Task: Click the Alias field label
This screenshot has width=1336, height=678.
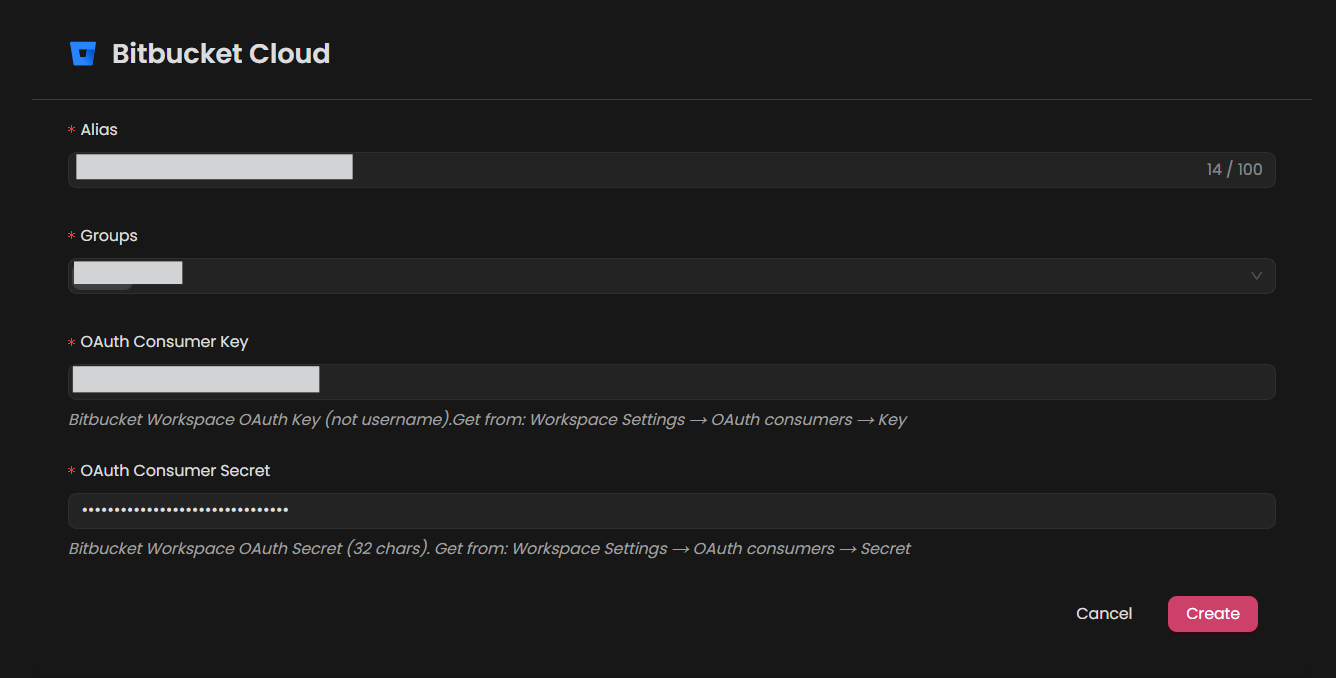Action: [x=99, y=129]
